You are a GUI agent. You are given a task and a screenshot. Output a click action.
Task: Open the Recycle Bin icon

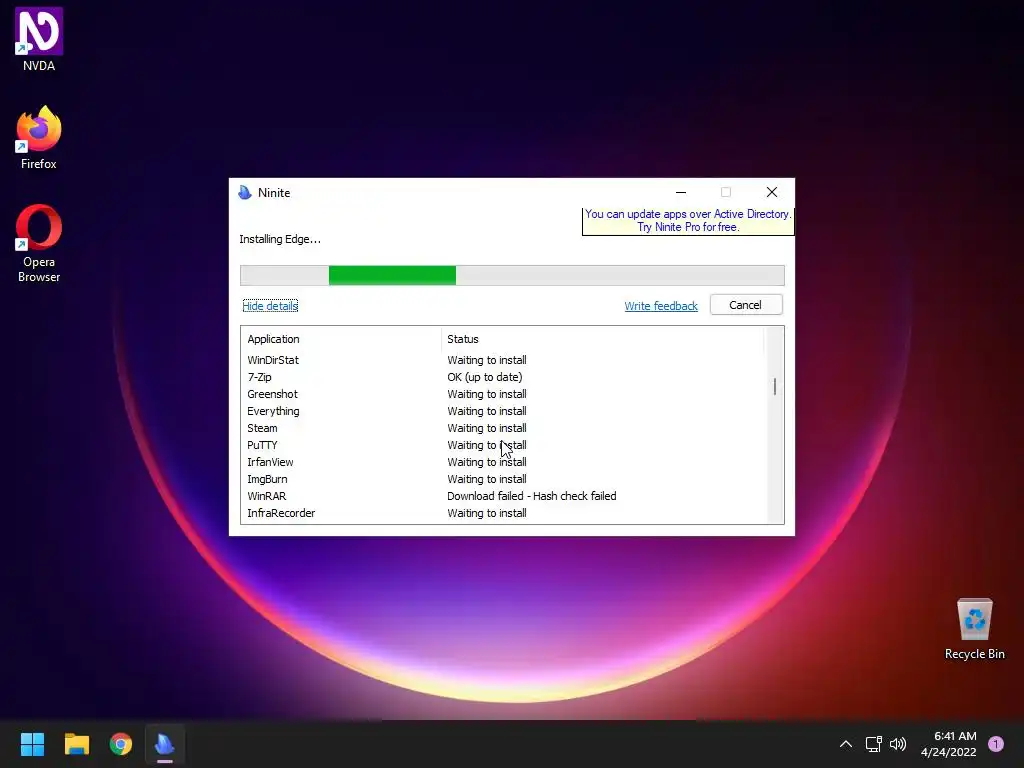pyautogui.click(x=974, y=629)
